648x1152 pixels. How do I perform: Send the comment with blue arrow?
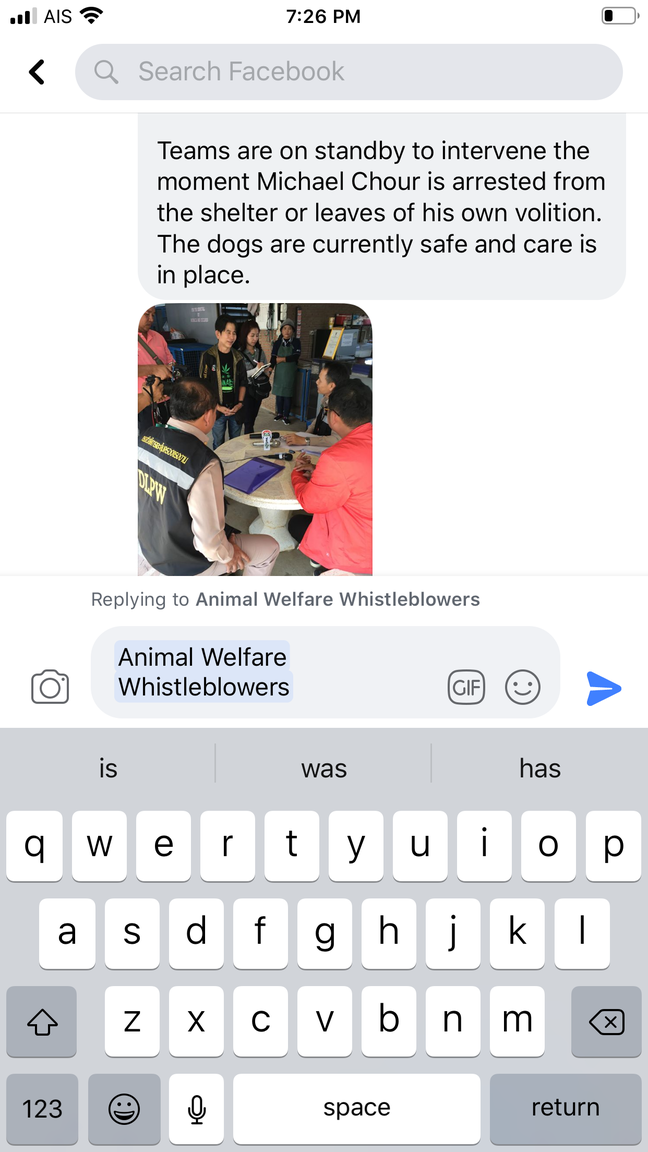tap(604, 688)
